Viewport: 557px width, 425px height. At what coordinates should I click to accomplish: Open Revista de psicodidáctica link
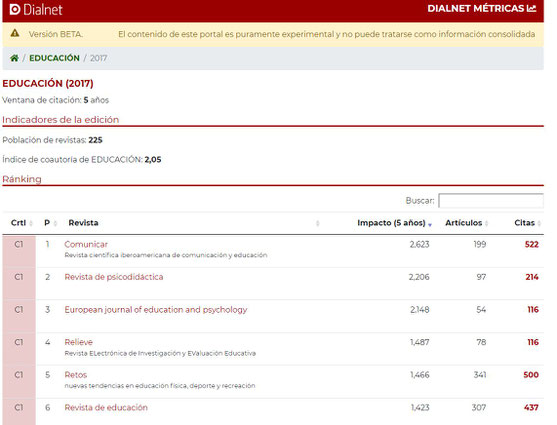click(114, 277)
